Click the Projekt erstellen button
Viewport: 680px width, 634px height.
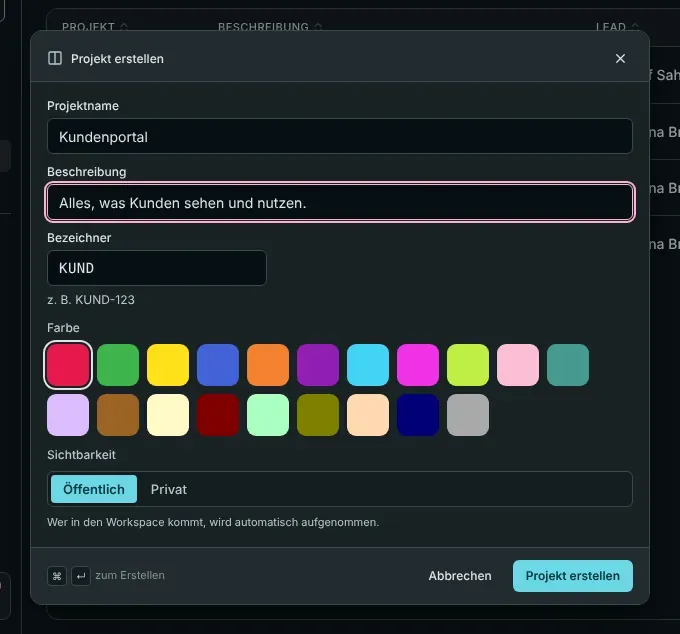point(572,576)
